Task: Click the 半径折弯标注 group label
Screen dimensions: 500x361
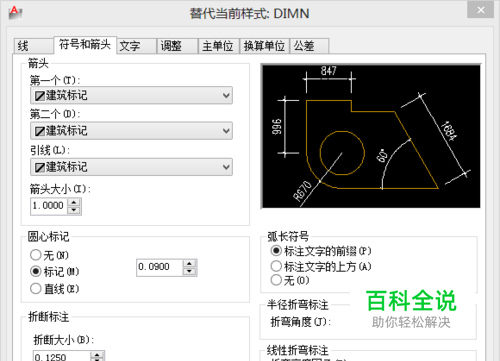Action: click(298, 304)
